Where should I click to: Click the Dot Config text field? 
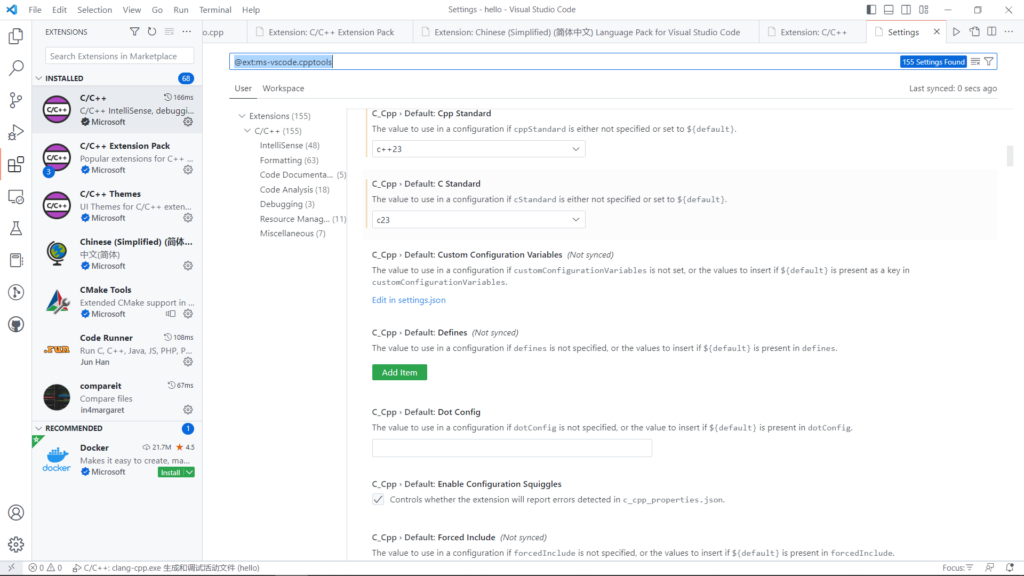point(511,448)
